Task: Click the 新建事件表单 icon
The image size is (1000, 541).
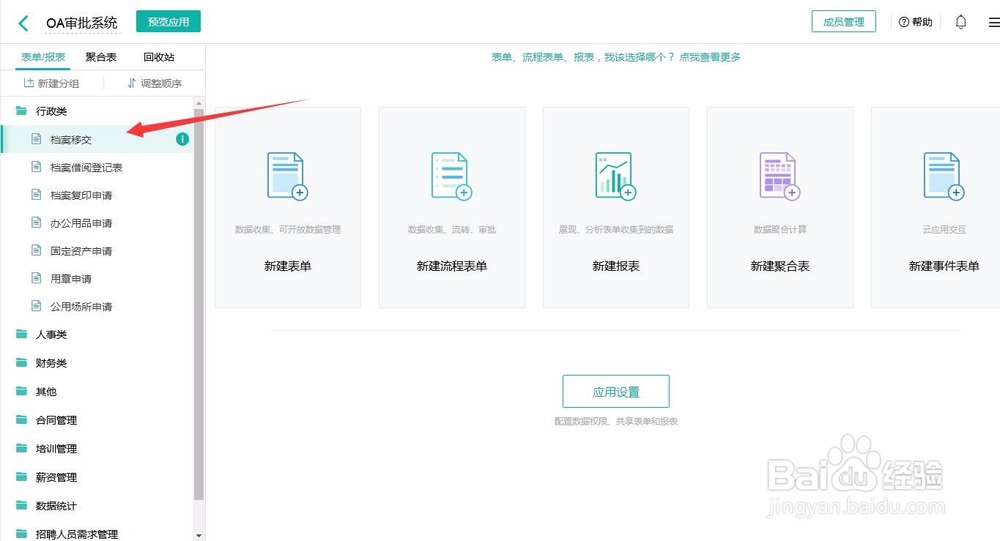Action: (944, 176)
